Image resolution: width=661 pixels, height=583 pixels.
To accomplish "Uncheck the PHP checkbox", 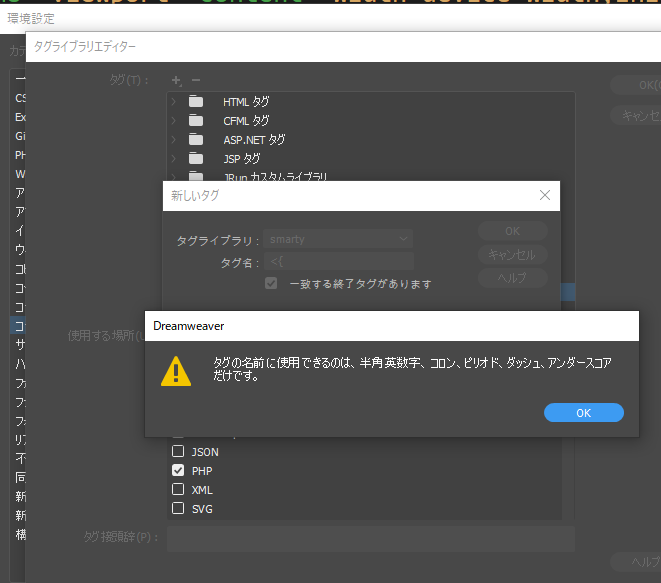I will 178,470.
